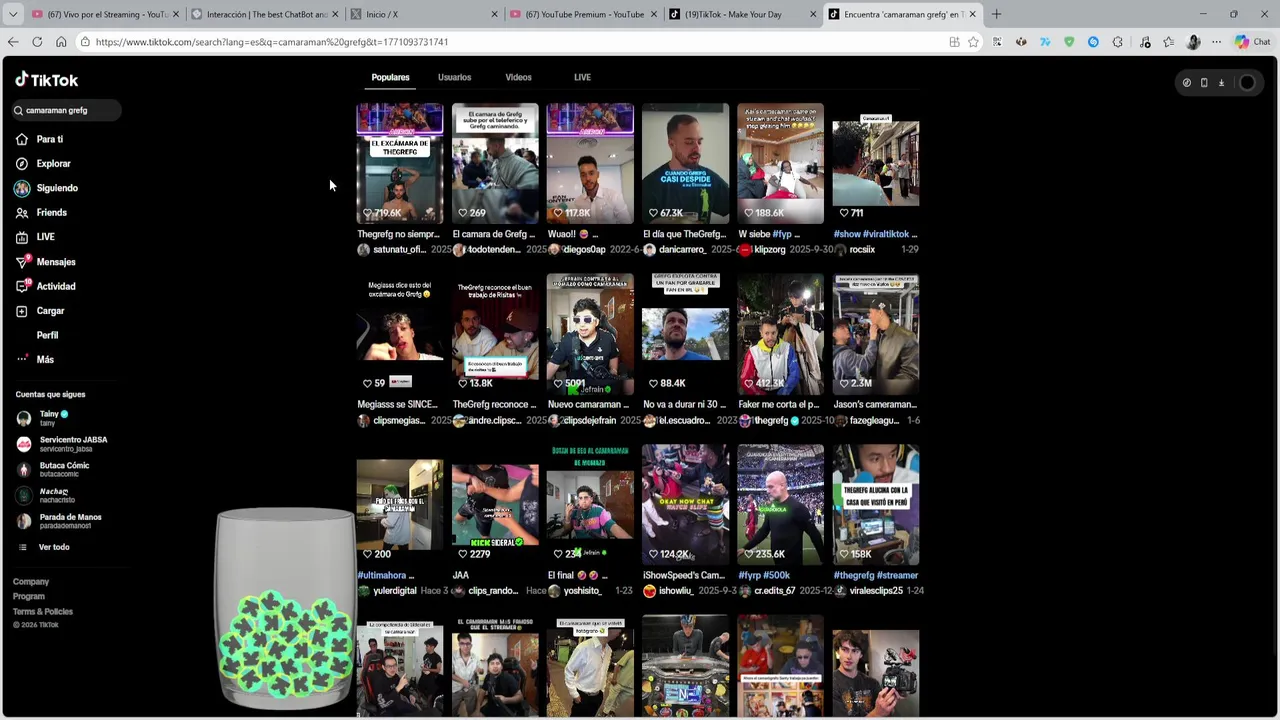Open Siguiendo feed in sidebar
1280x720 pixels.
tap(47, 188)
